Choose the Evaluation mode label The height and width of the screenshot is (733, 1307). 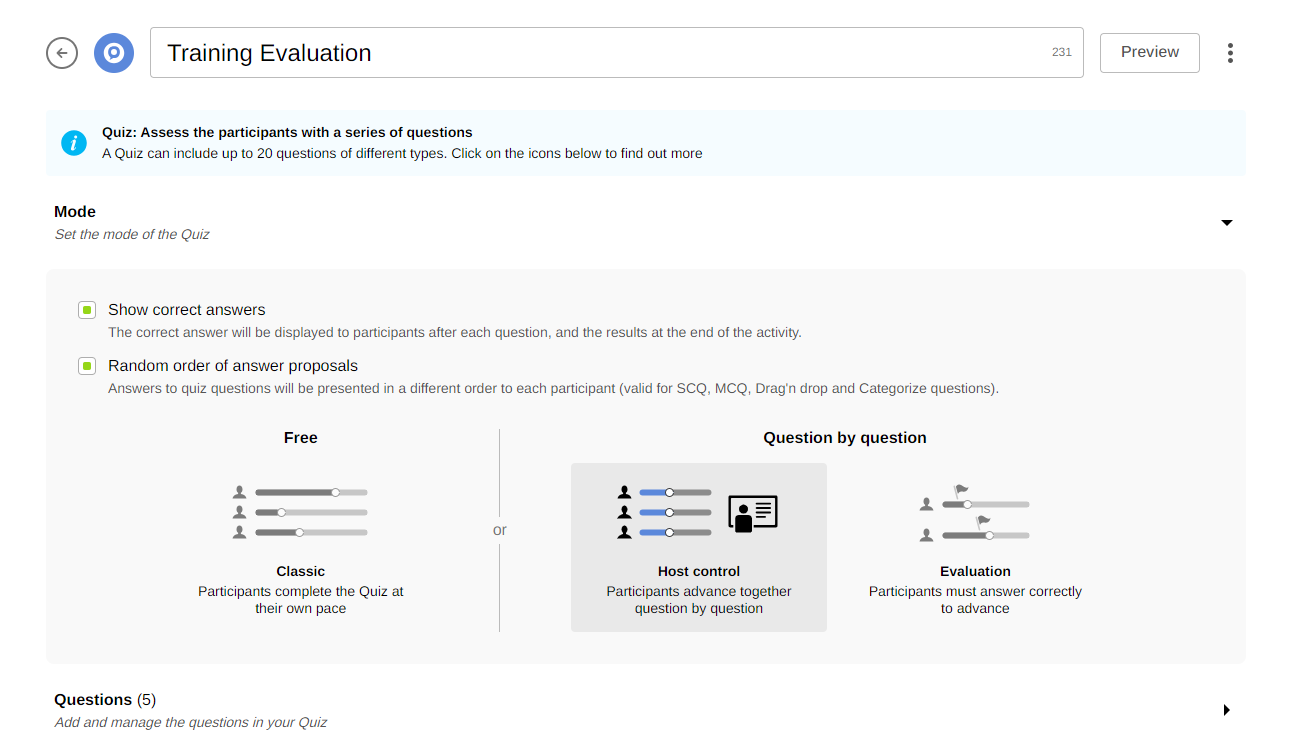point(975,572)
